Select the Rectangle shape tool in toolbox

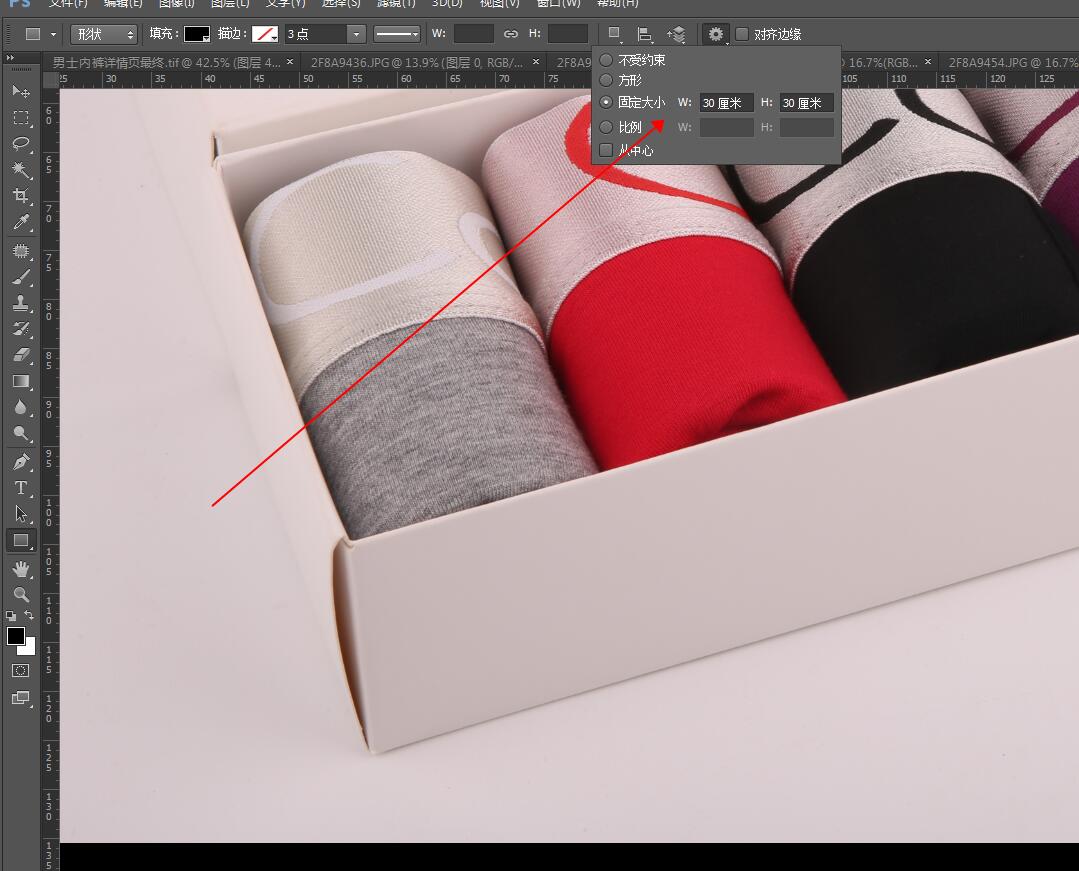click(21, 540)
